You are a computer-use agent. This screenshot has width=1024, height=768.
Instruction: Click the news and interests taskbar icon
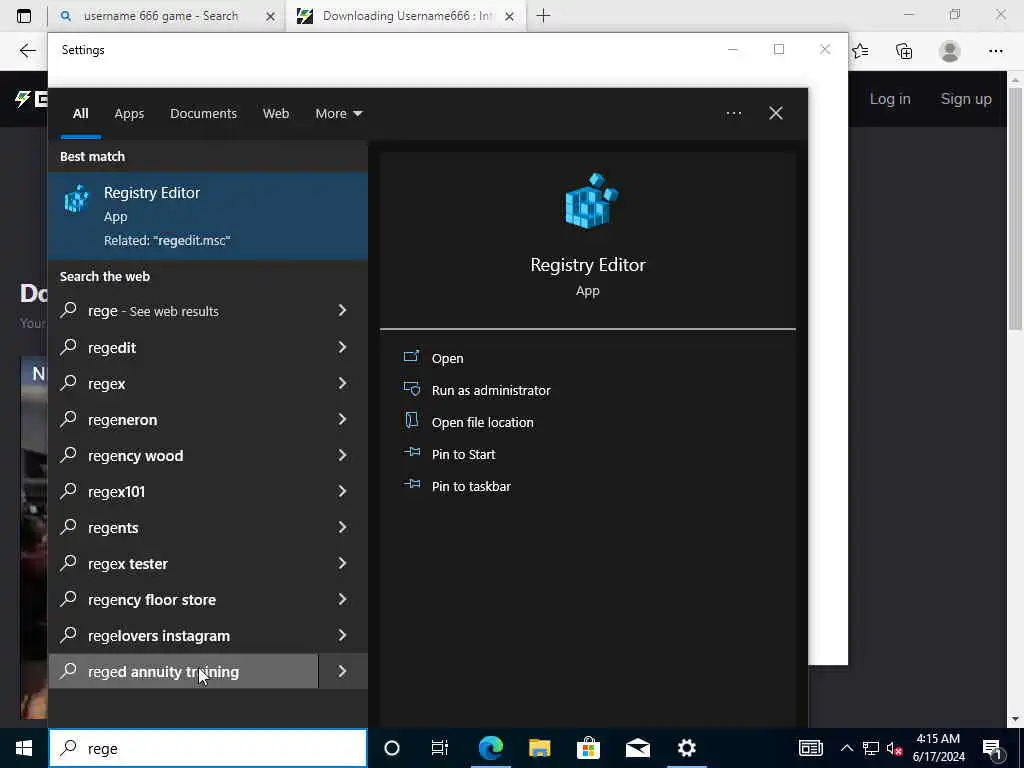(x=810, y=748)
